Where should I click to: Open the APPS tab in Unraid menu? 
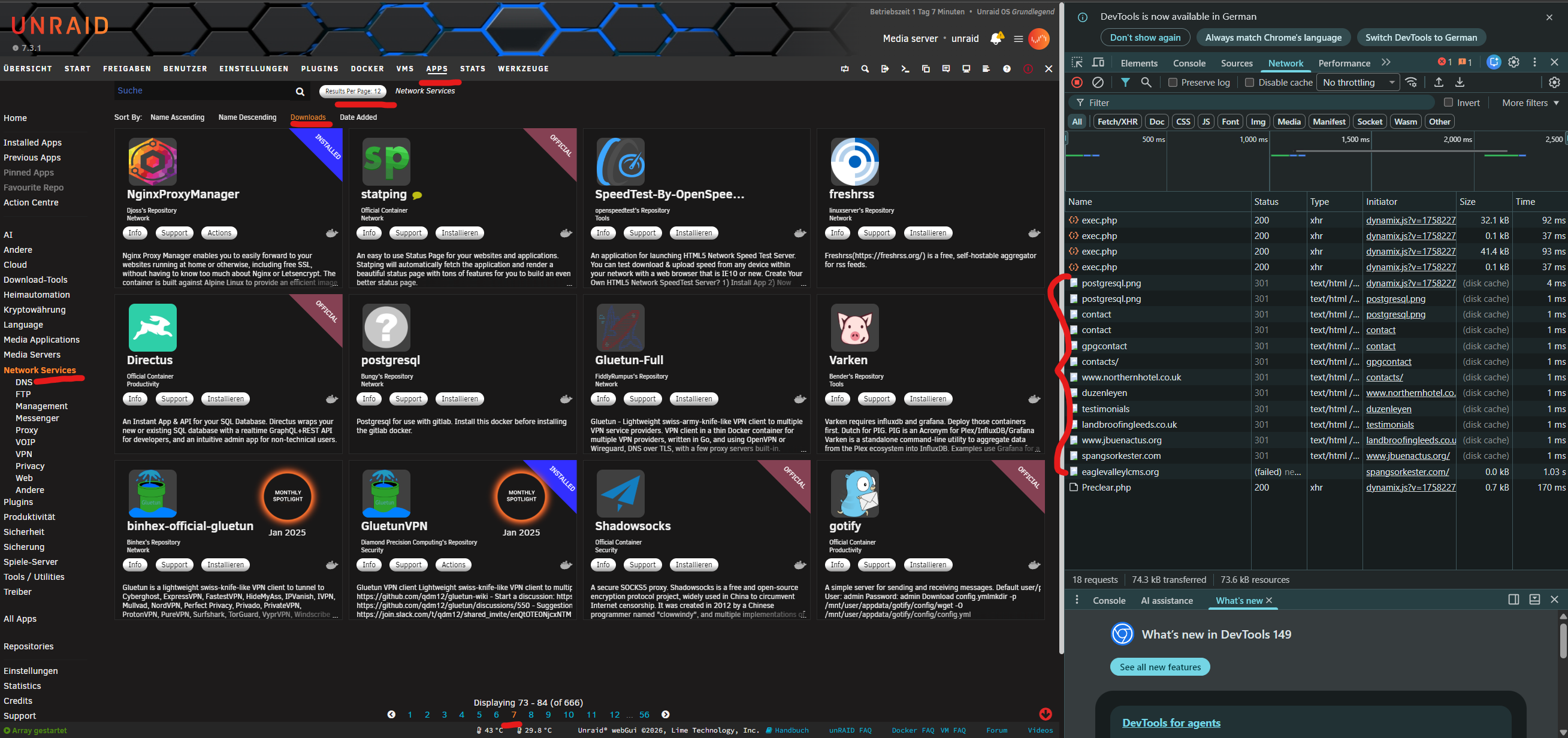(x=436, y=69)
